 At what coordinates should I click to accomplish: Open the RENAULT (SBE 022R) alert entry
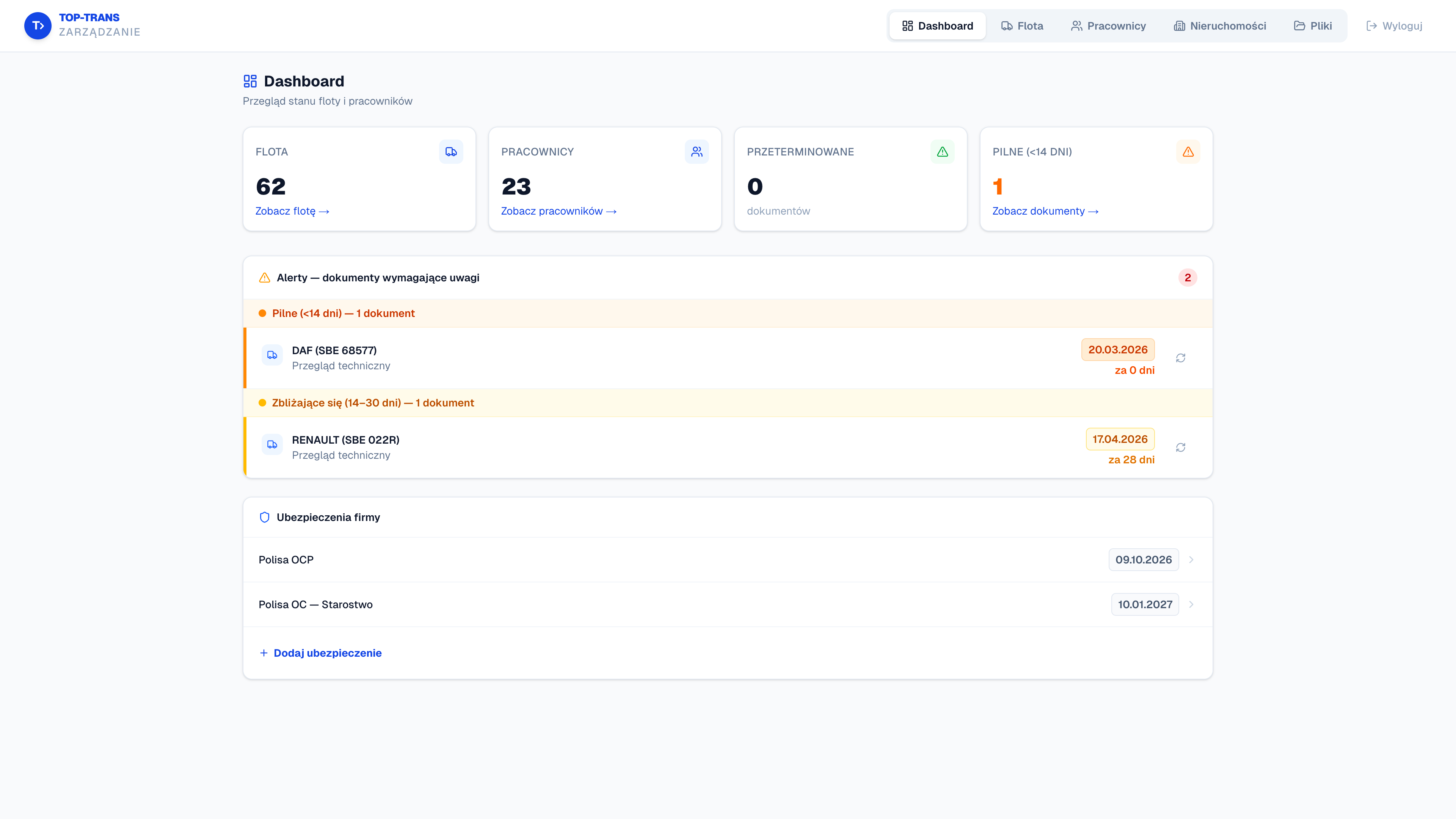pos(728,447)
